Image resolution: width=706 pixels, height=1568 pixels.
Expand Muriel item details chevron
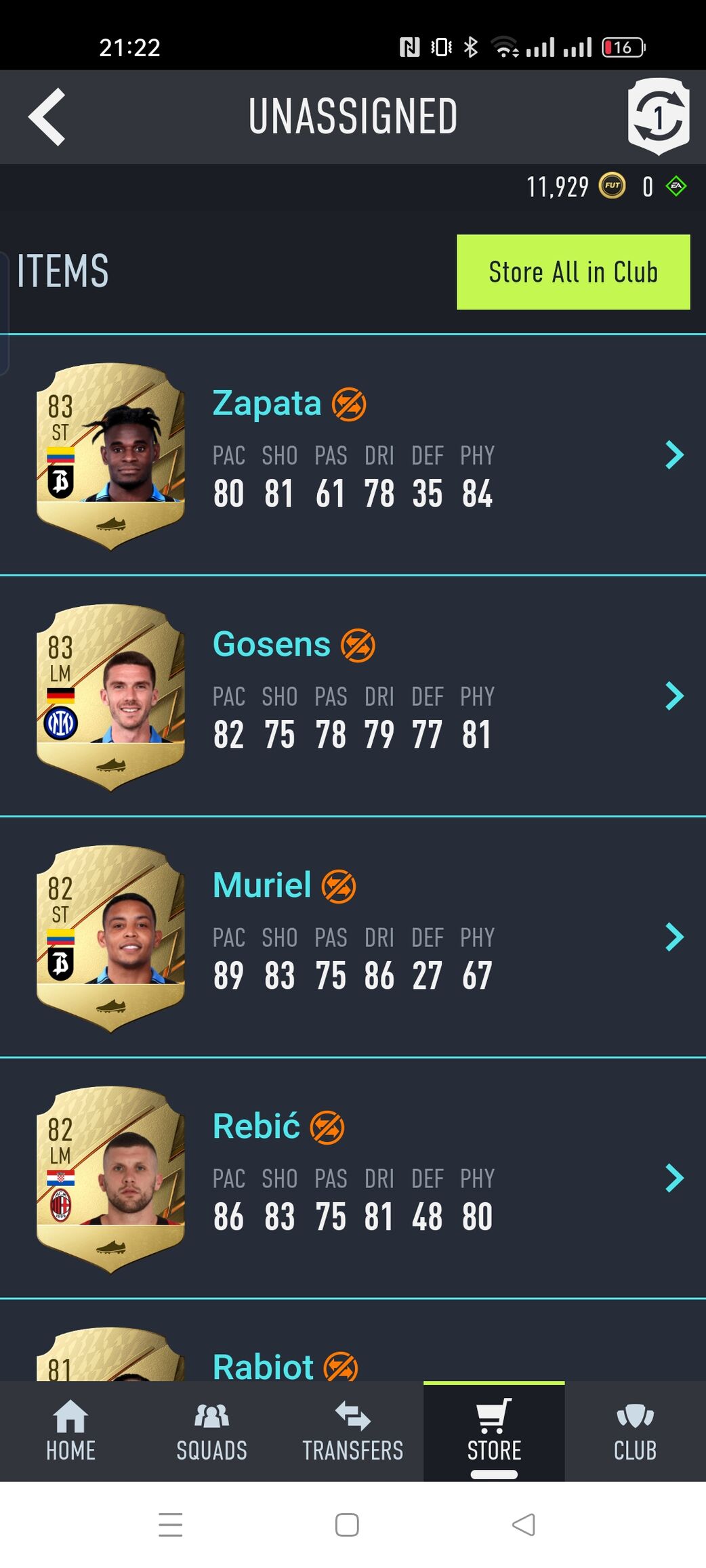coord(674,937)
